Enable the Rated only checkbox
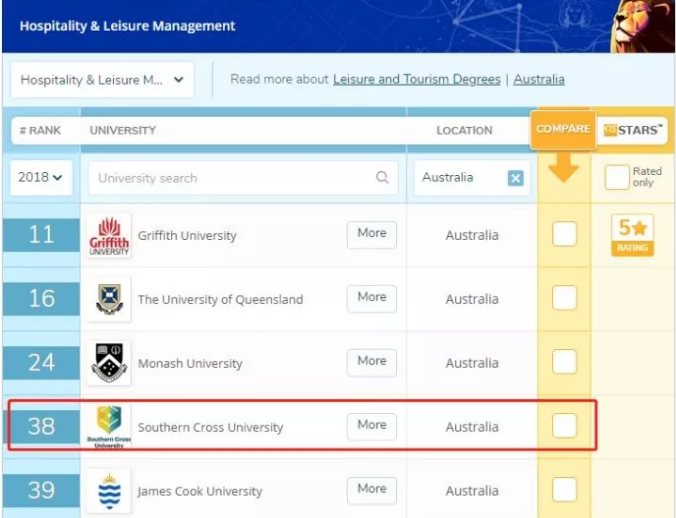Screen dimensions: 676x518 pos(617,177)
